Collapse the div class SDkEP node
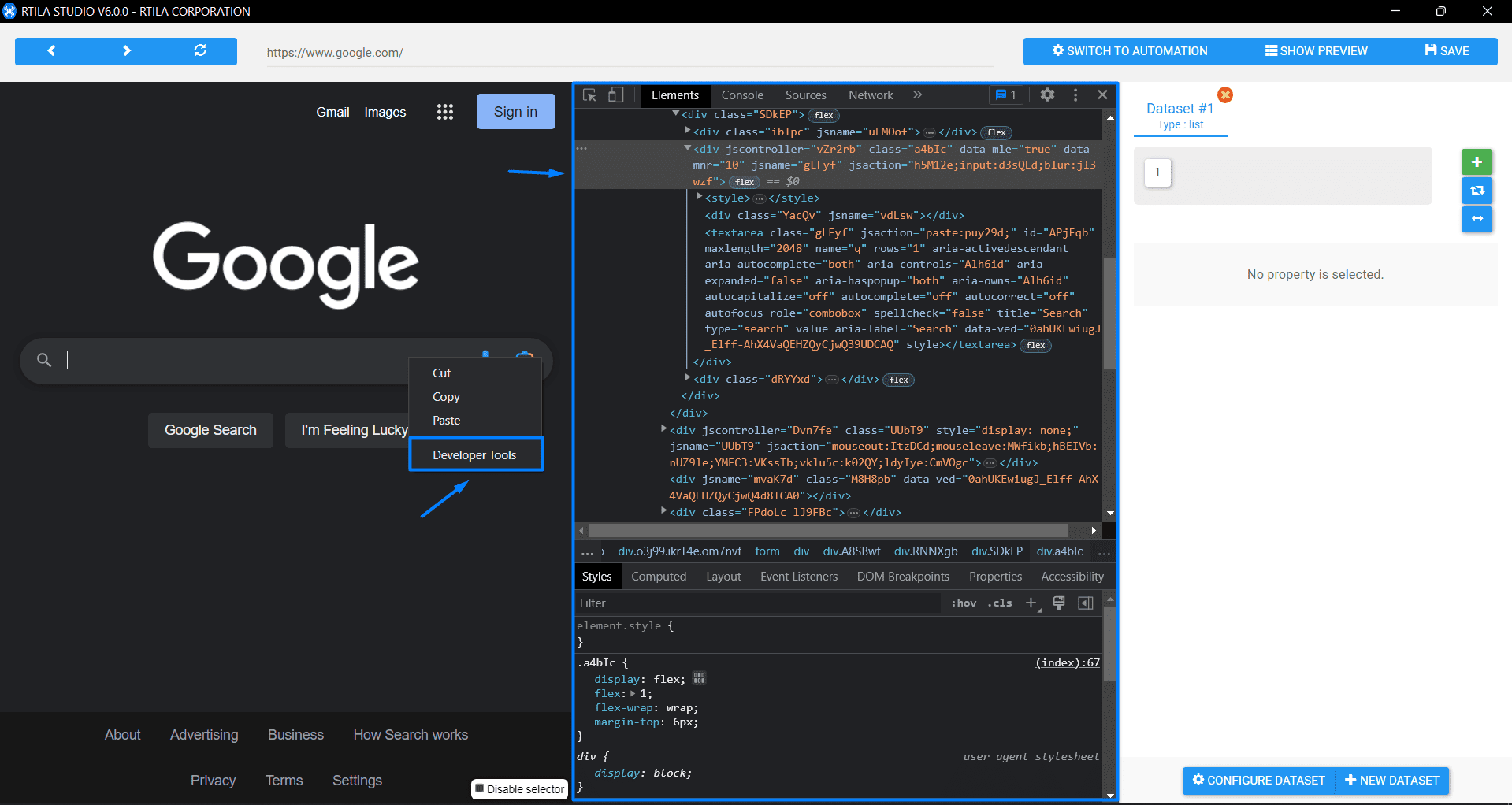1512x805 pixels. click(x=676, y=114)
